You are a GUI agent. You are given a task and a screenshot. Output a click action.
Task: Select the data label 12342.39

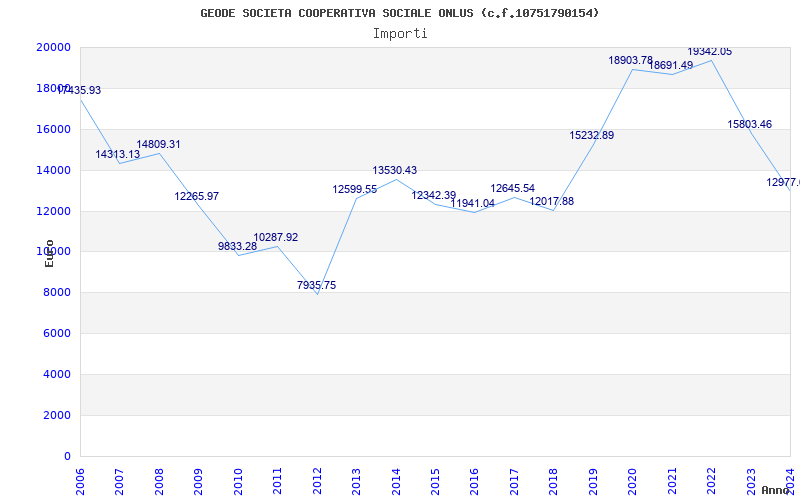434,195
